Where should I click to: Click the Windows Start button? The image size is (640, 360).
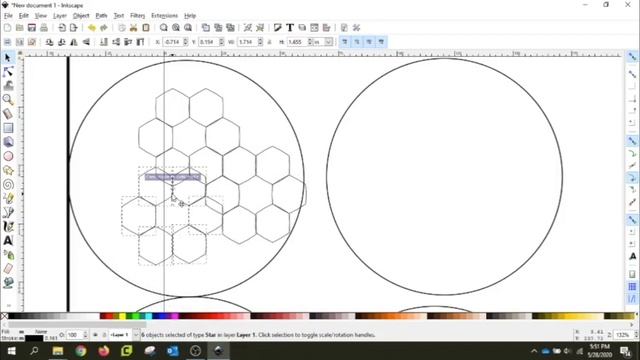11,351
